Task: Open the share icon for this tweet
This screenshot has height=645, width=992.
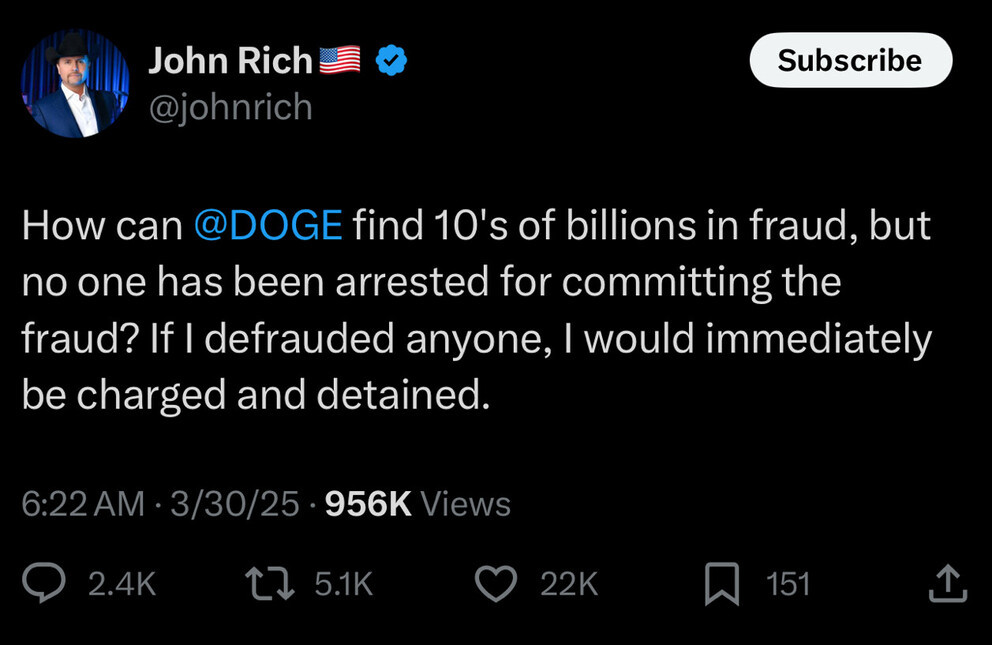Action: (x=947, y=584)
